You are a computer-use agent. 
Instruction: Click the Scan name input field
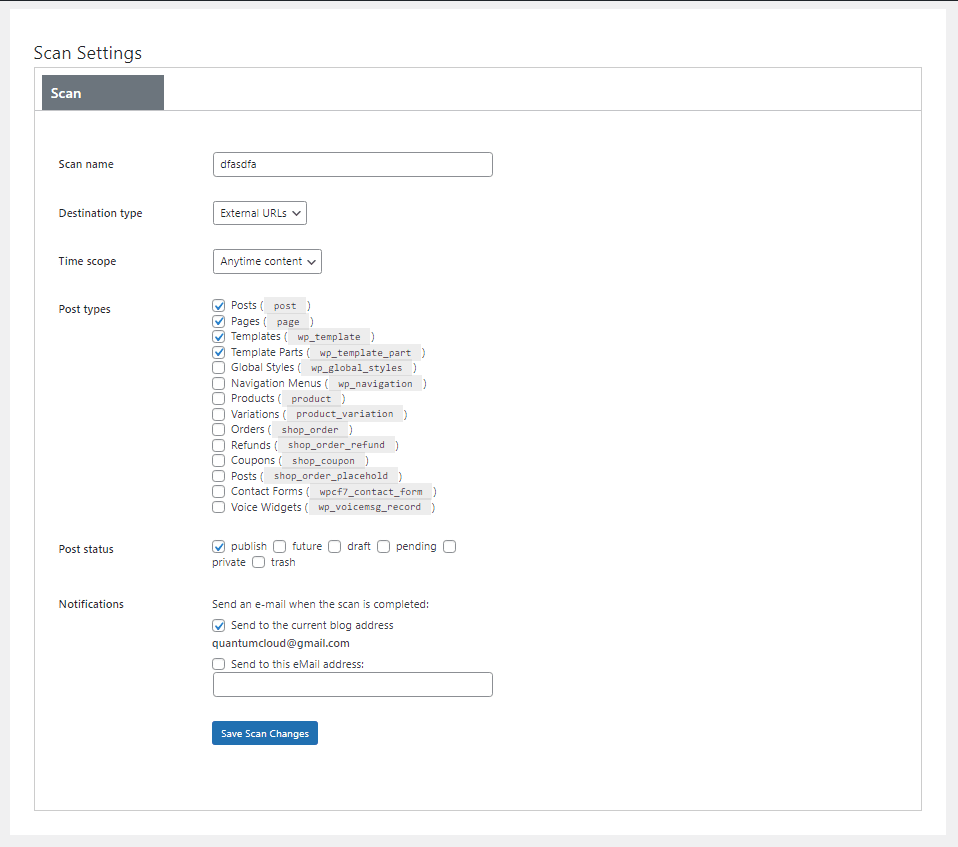tap(353, 164)
